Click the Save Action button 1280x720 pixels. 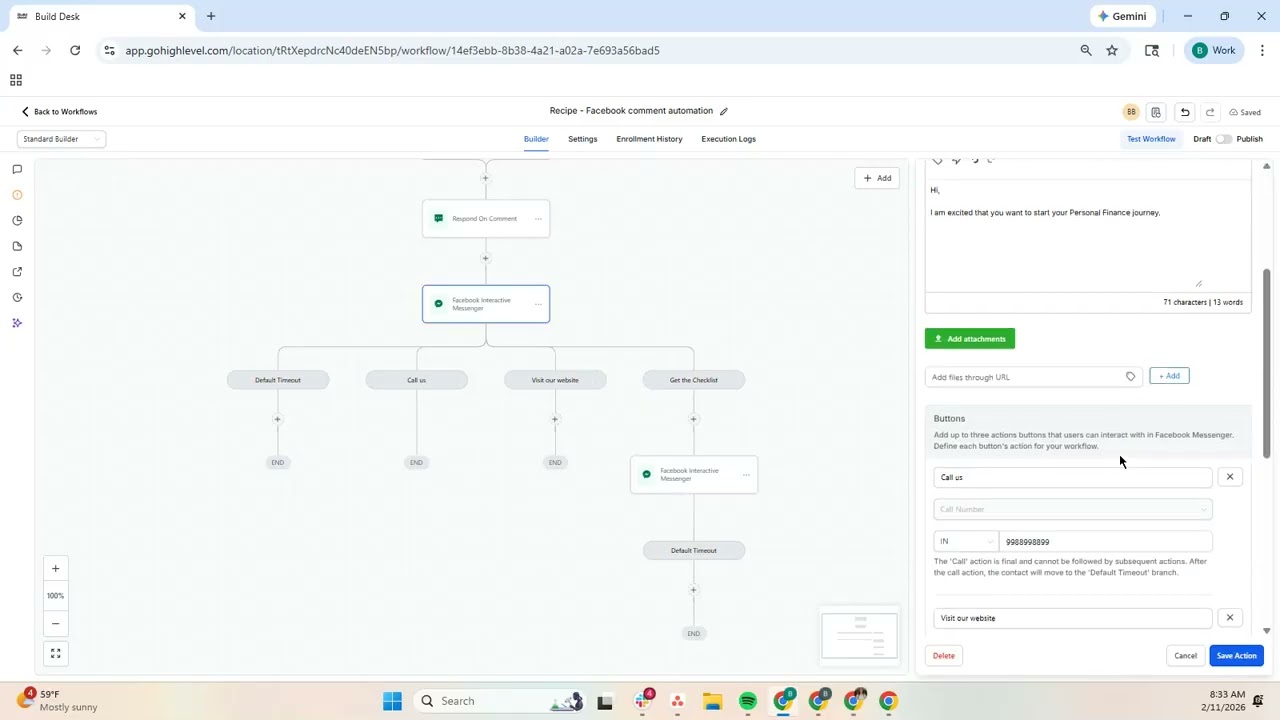(1236, 656)
